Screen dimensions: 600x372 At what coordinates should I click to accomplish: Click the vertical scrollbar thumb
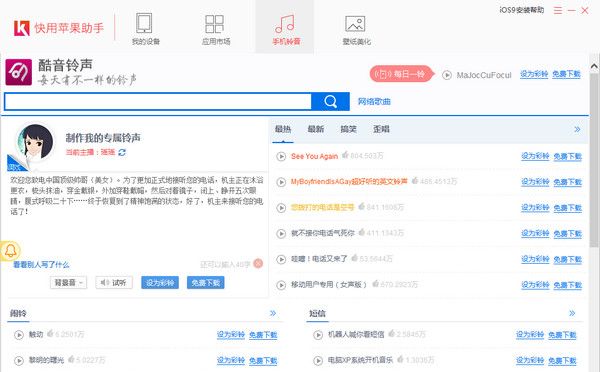tap(594, 160)
